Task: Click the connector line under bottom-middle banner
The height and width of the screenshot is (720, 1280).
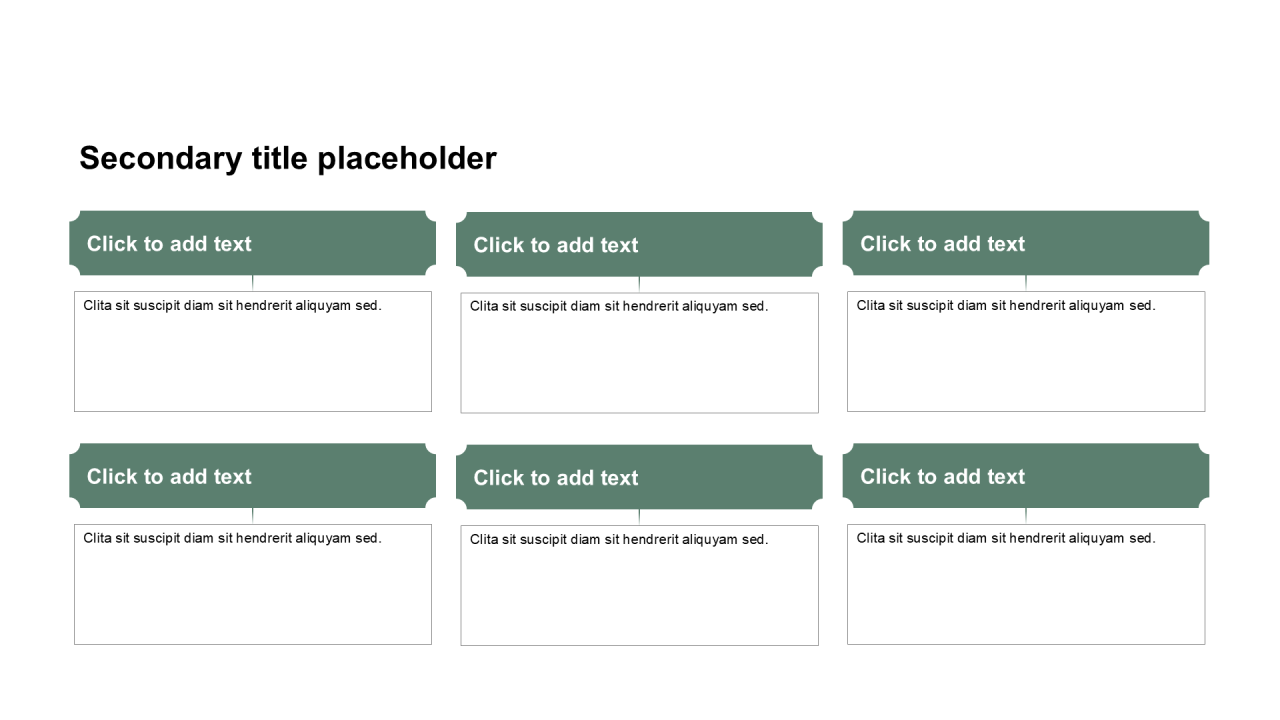Action: click(x=639, y=517)
